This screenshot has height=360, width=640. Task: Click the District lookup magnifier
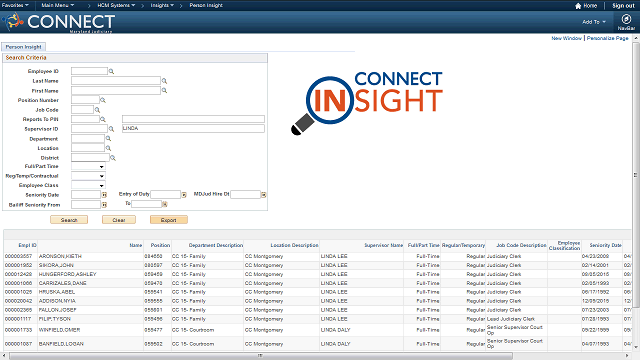(113, 158)
